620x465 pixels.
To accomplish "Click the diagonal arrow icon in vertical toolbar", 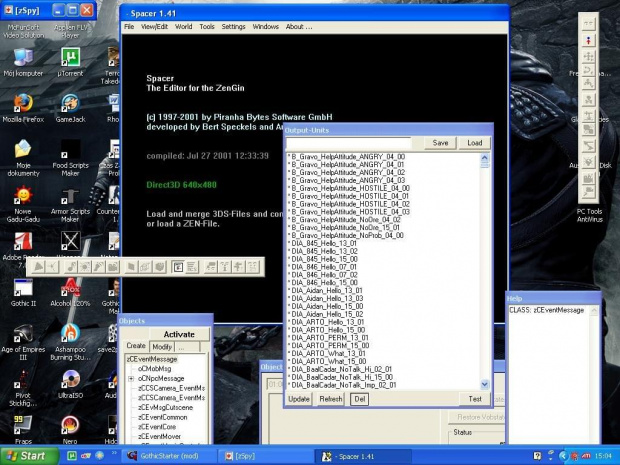I will click(589, 146).
